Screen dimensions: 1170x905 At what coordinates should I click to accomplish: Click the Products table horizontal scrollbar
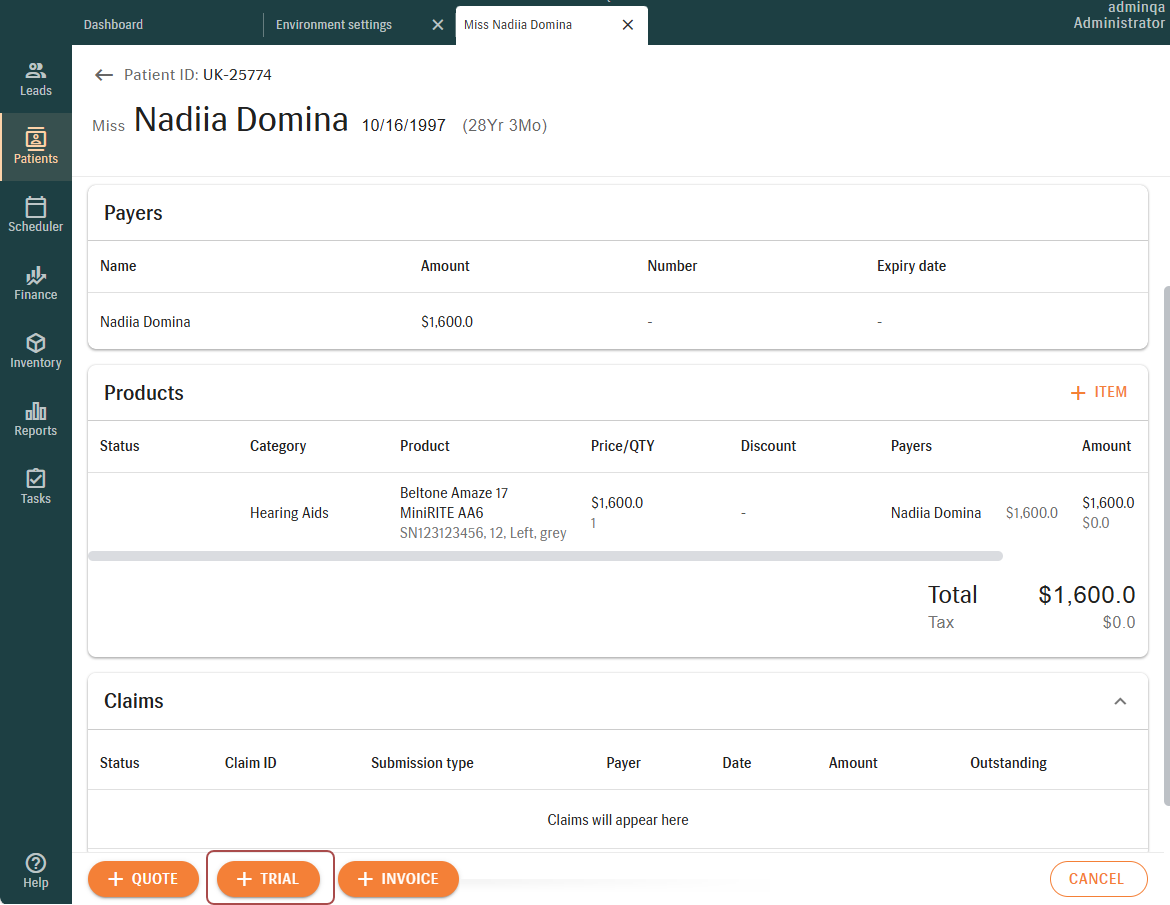coord(545,556)
